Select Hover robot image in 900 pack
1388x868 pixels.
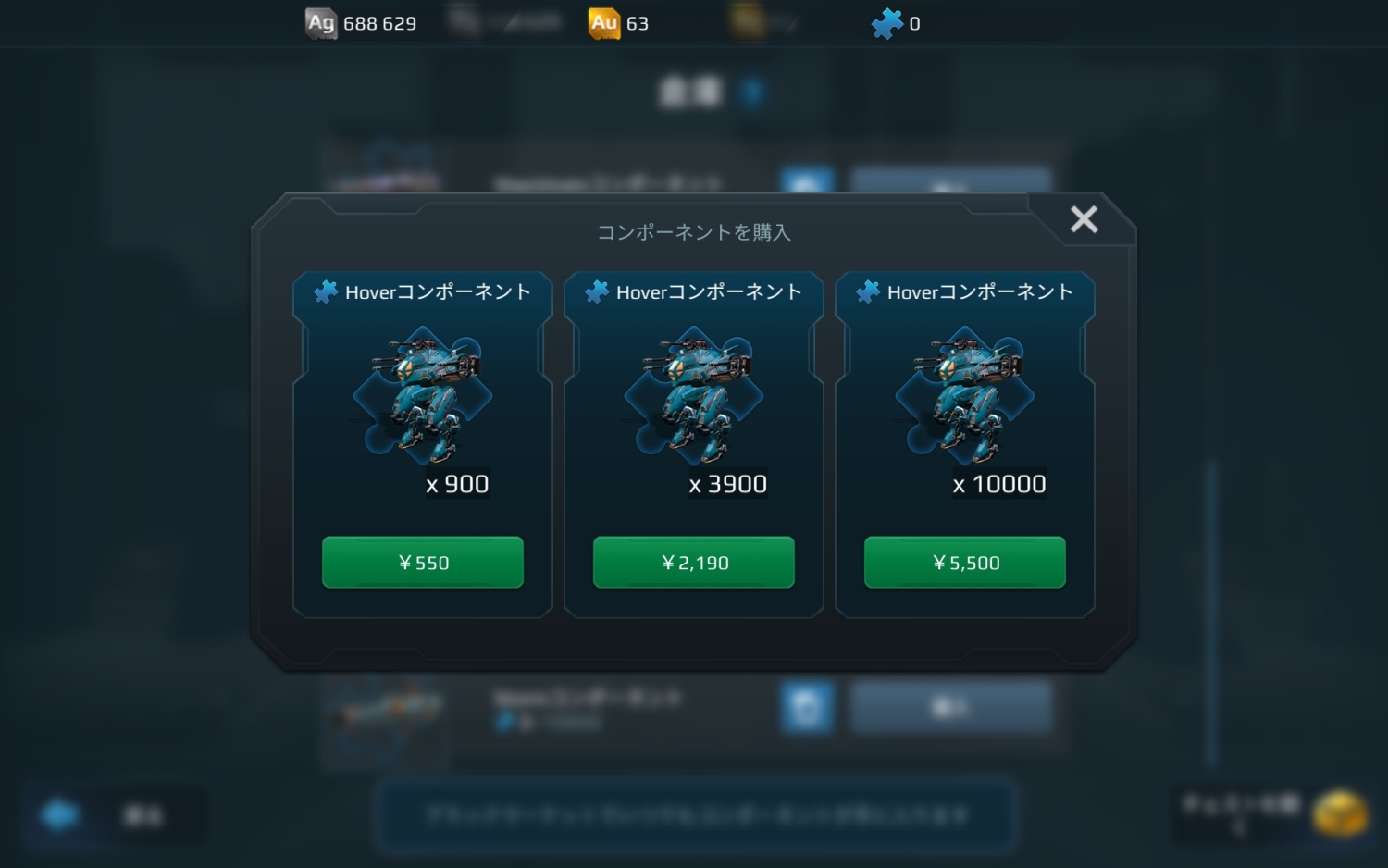coord(423,395)
